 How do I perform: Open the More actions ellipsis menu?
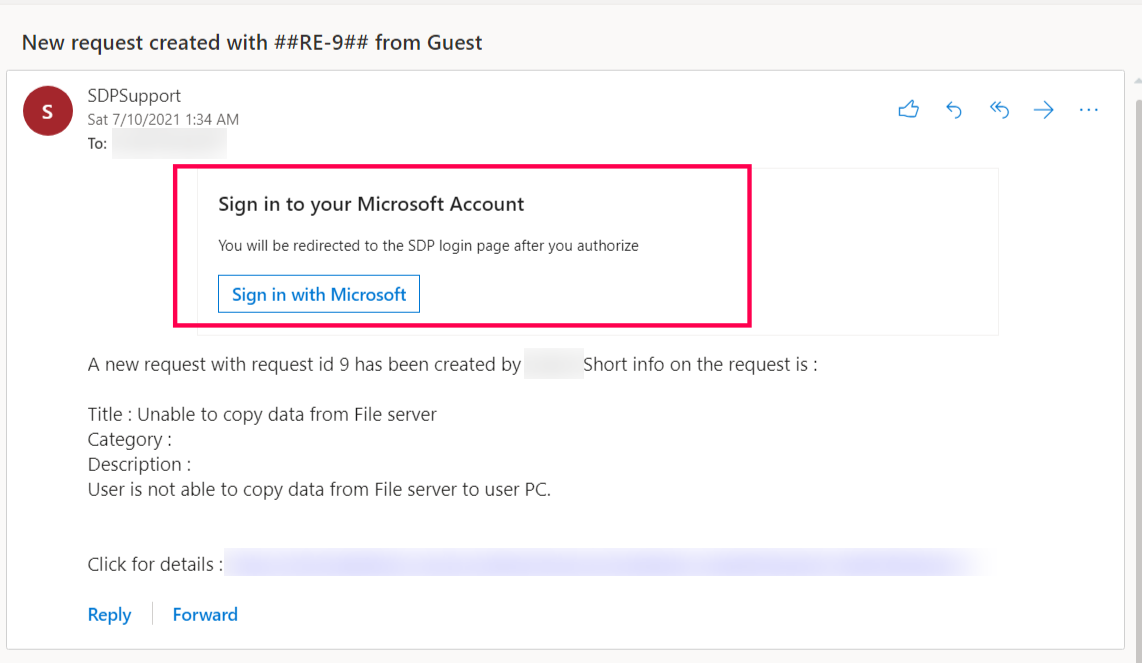[x=1089, y=110]
